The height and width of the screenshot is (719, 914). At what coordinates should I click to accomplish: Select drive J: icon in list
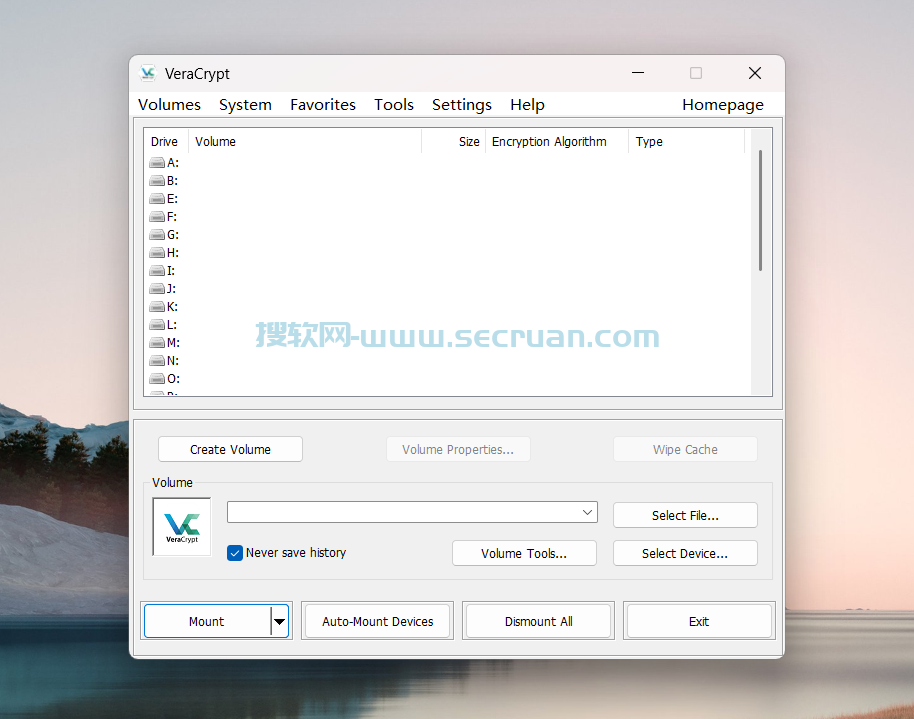pos(157,289)
